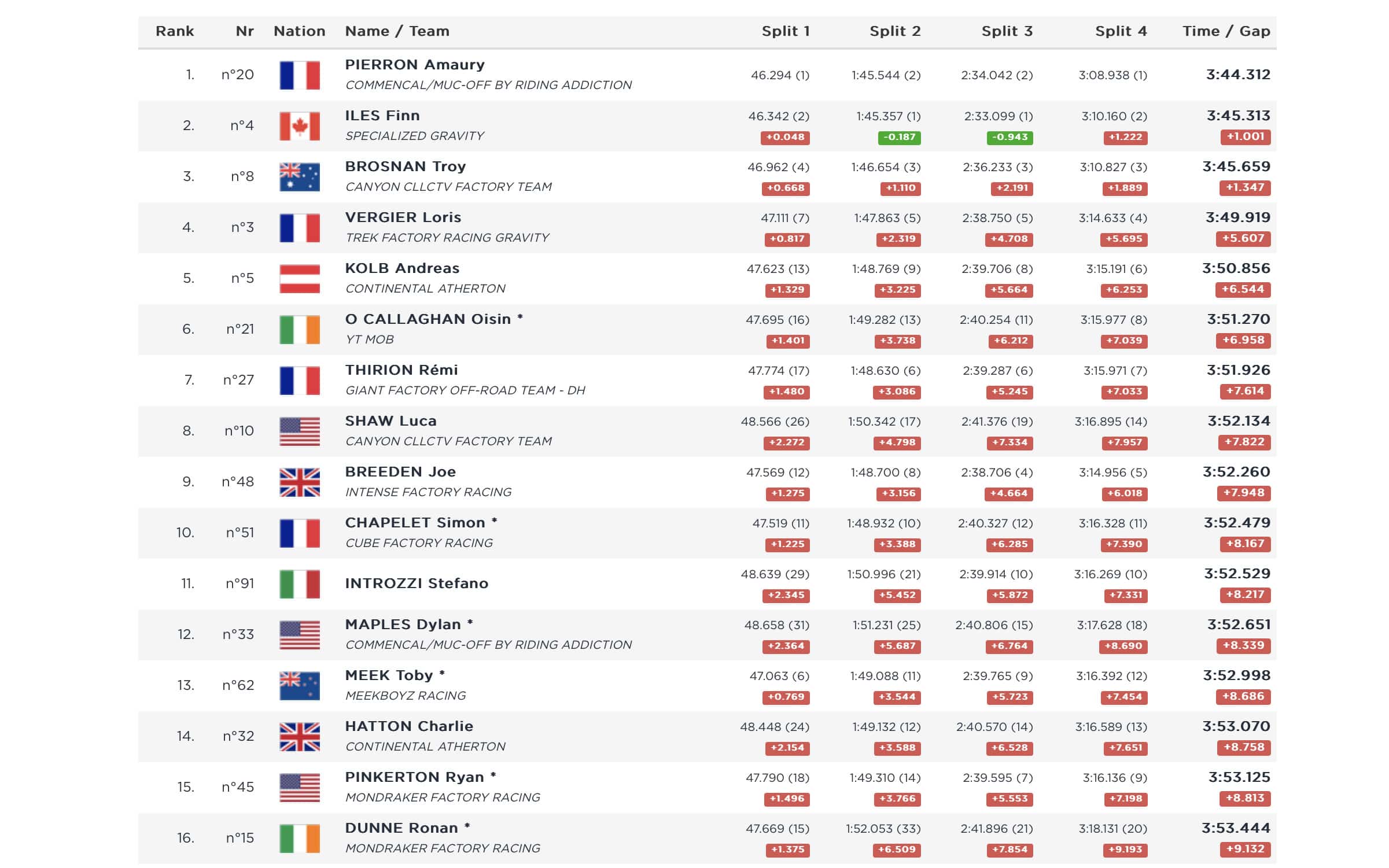Click the New Zealand flag by MEEK Toby

pyautogui.click(x=299, y=686)
